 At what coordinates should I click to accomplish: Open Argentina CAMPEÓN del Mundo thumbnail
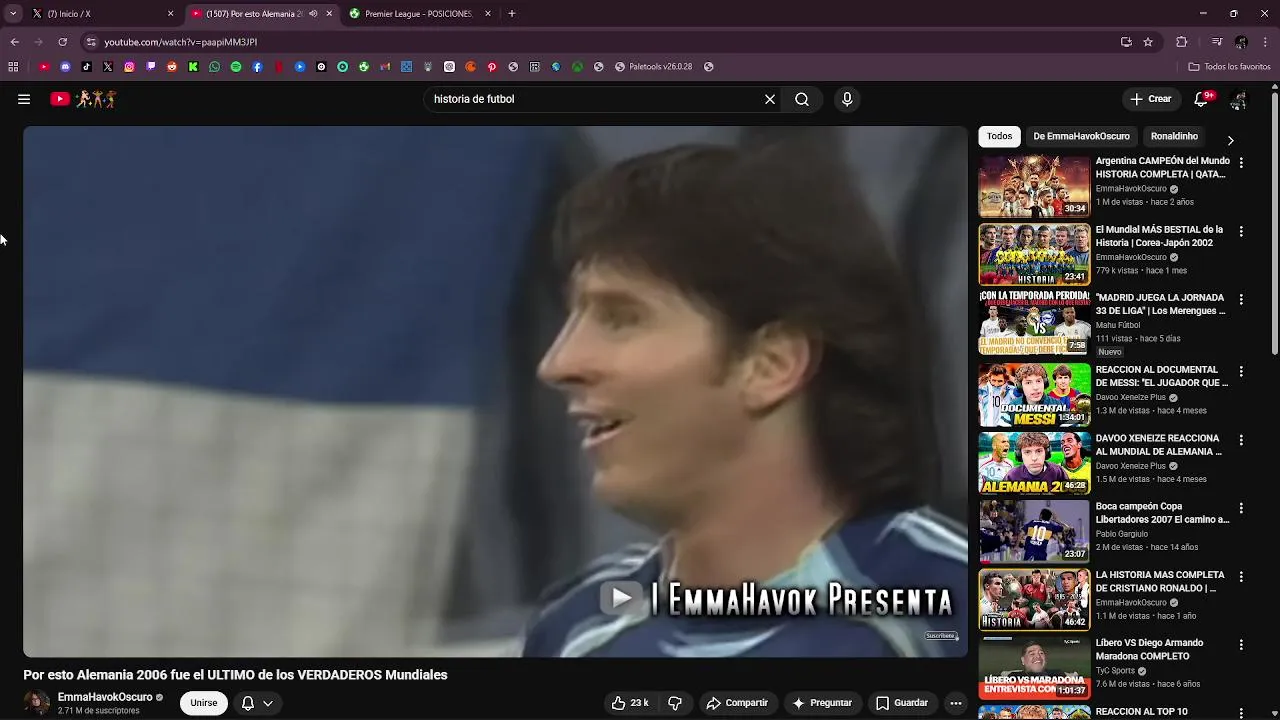pyautogui.click(x=1034, y=186)
